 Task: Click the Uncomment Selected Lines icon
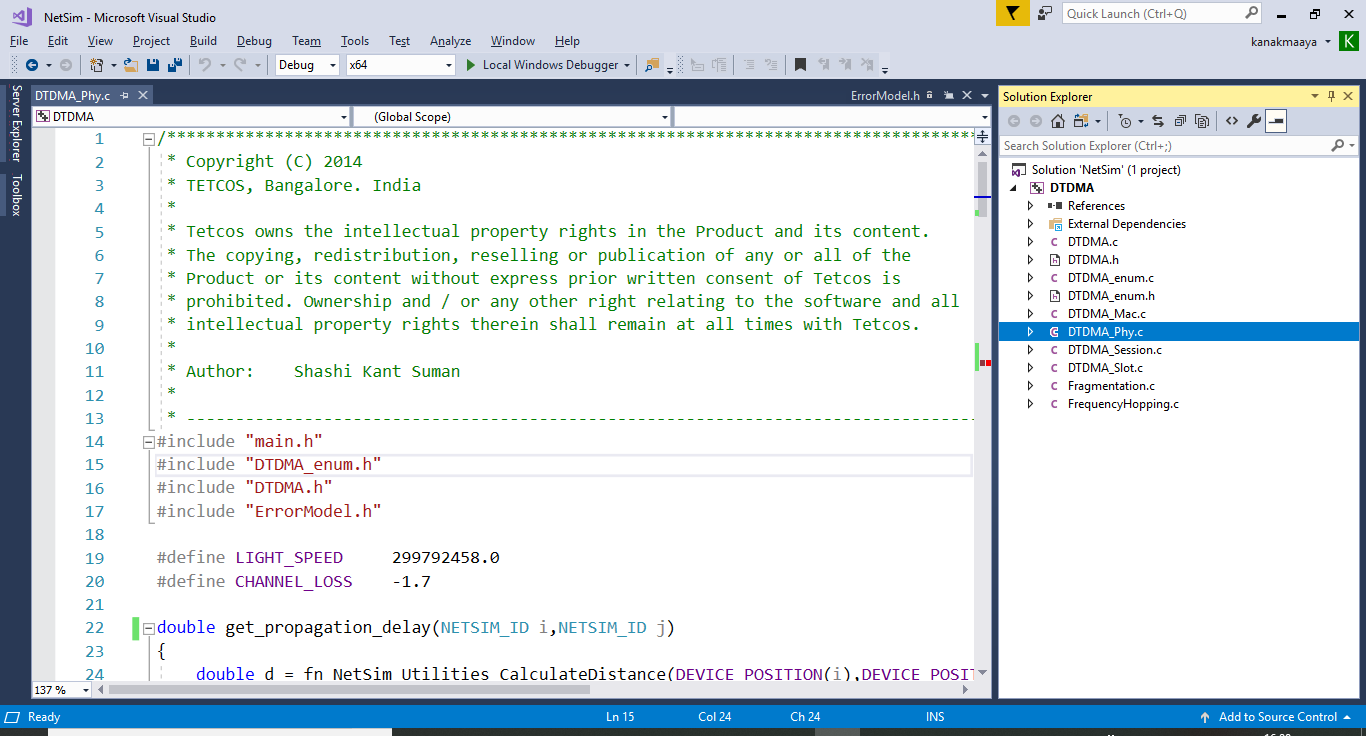(x=770, y=65)
